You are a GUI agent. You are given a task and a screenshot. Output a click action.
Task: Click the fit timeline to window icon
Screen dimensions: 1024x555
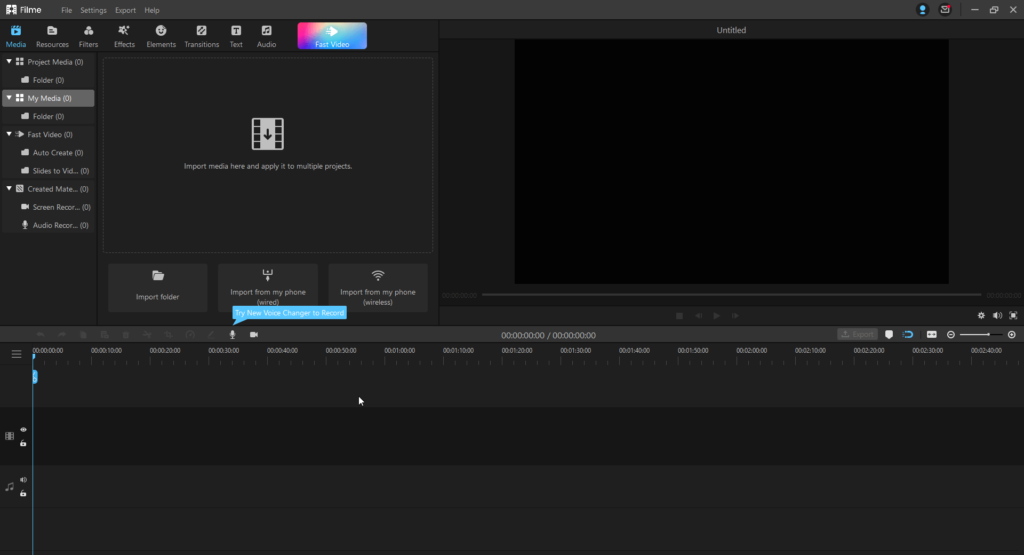(931, 334)
